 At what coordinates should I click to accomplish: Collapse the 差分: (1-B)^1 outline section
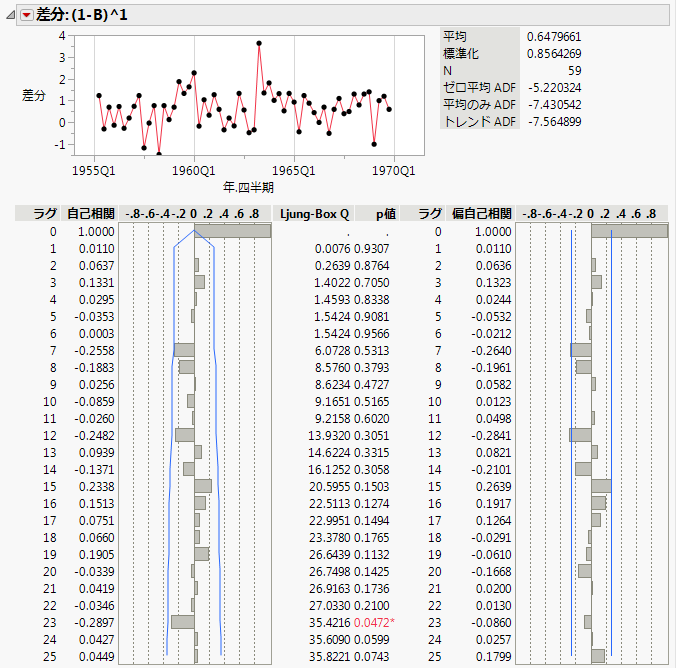coord(11,14)
